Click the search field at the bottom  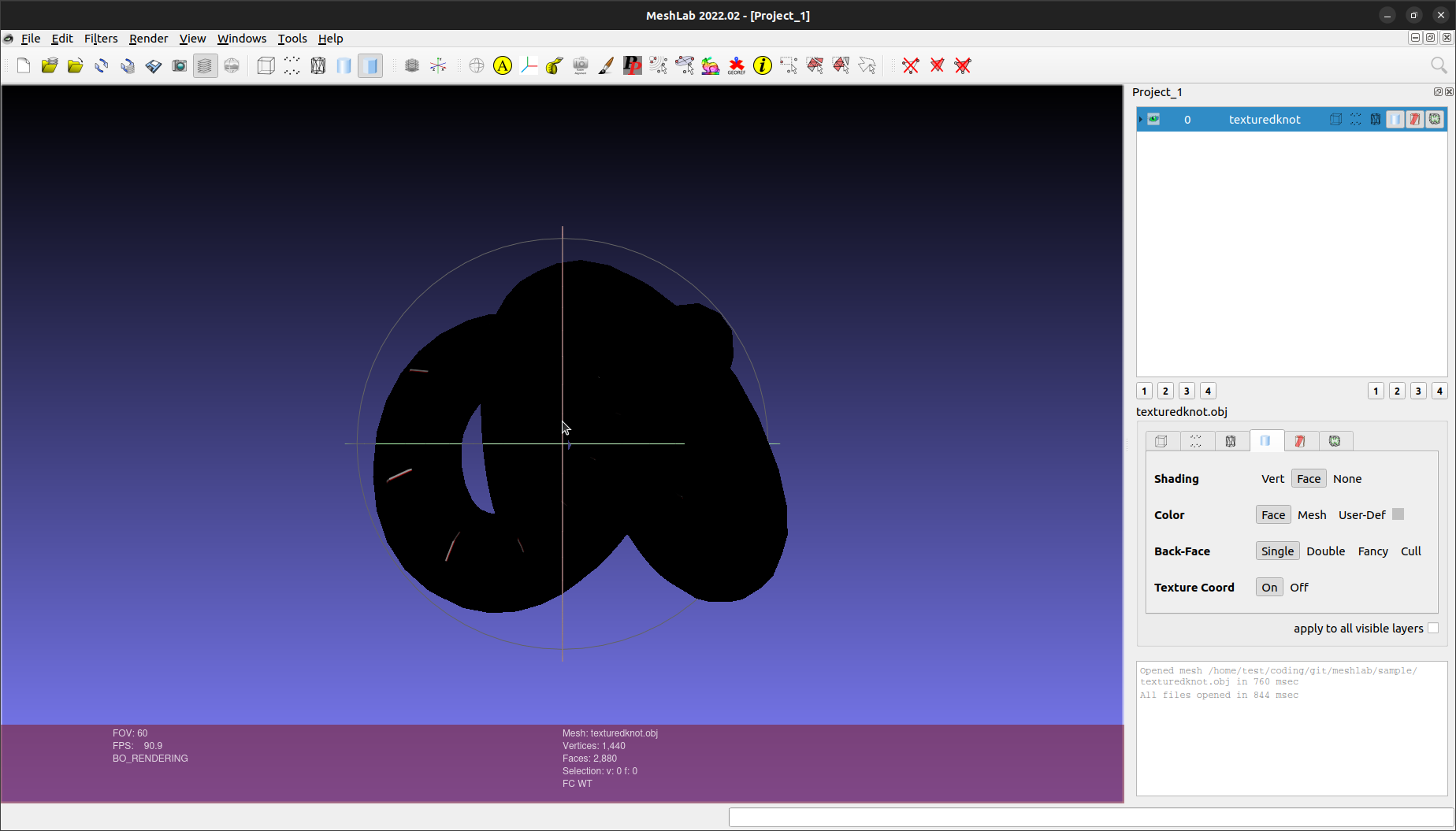click(1087, 817)
